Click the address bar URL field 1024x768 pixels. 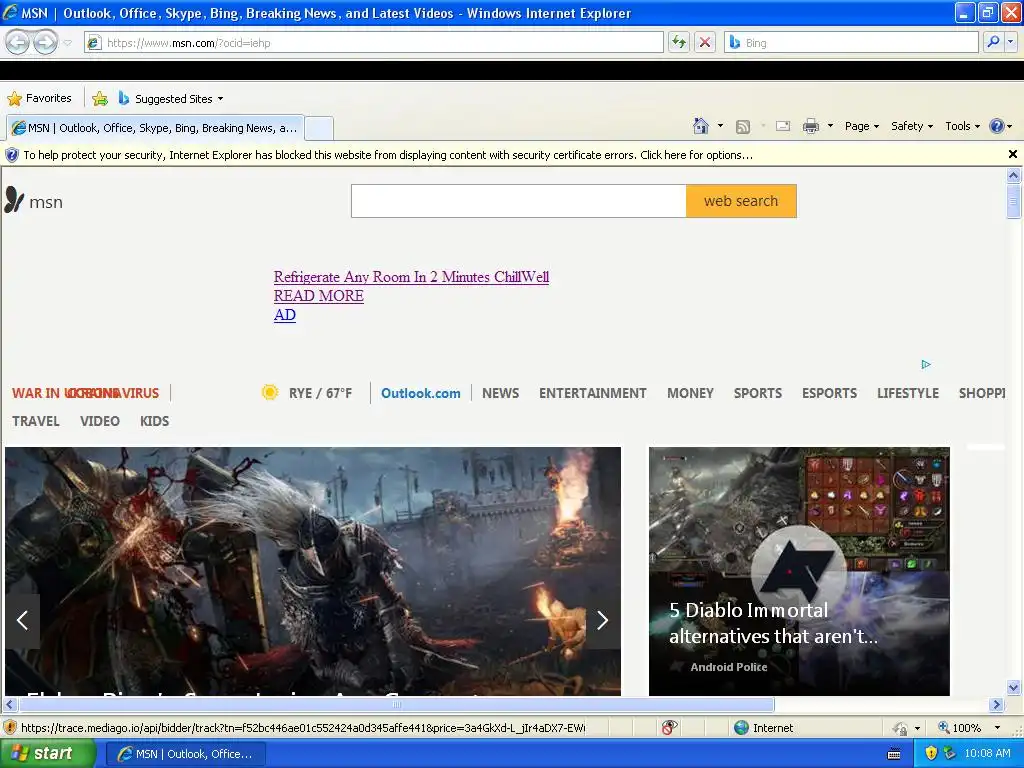click(374, 42)
